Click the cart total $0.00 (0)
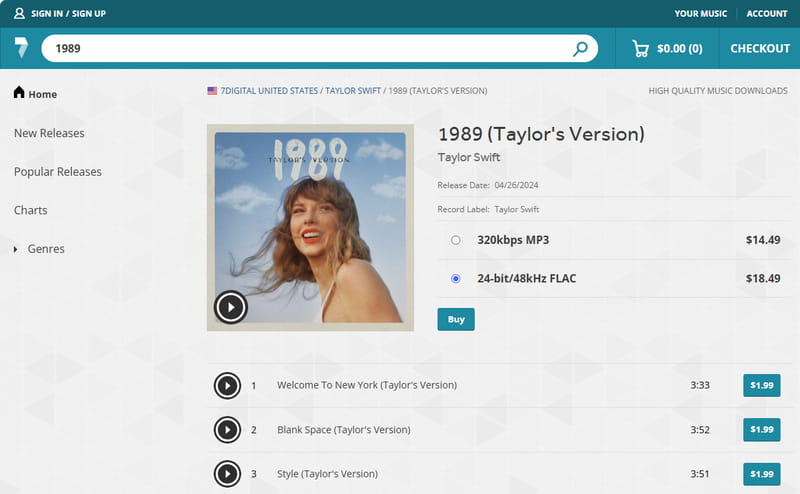Screen dimensions: 800x494 680,48
